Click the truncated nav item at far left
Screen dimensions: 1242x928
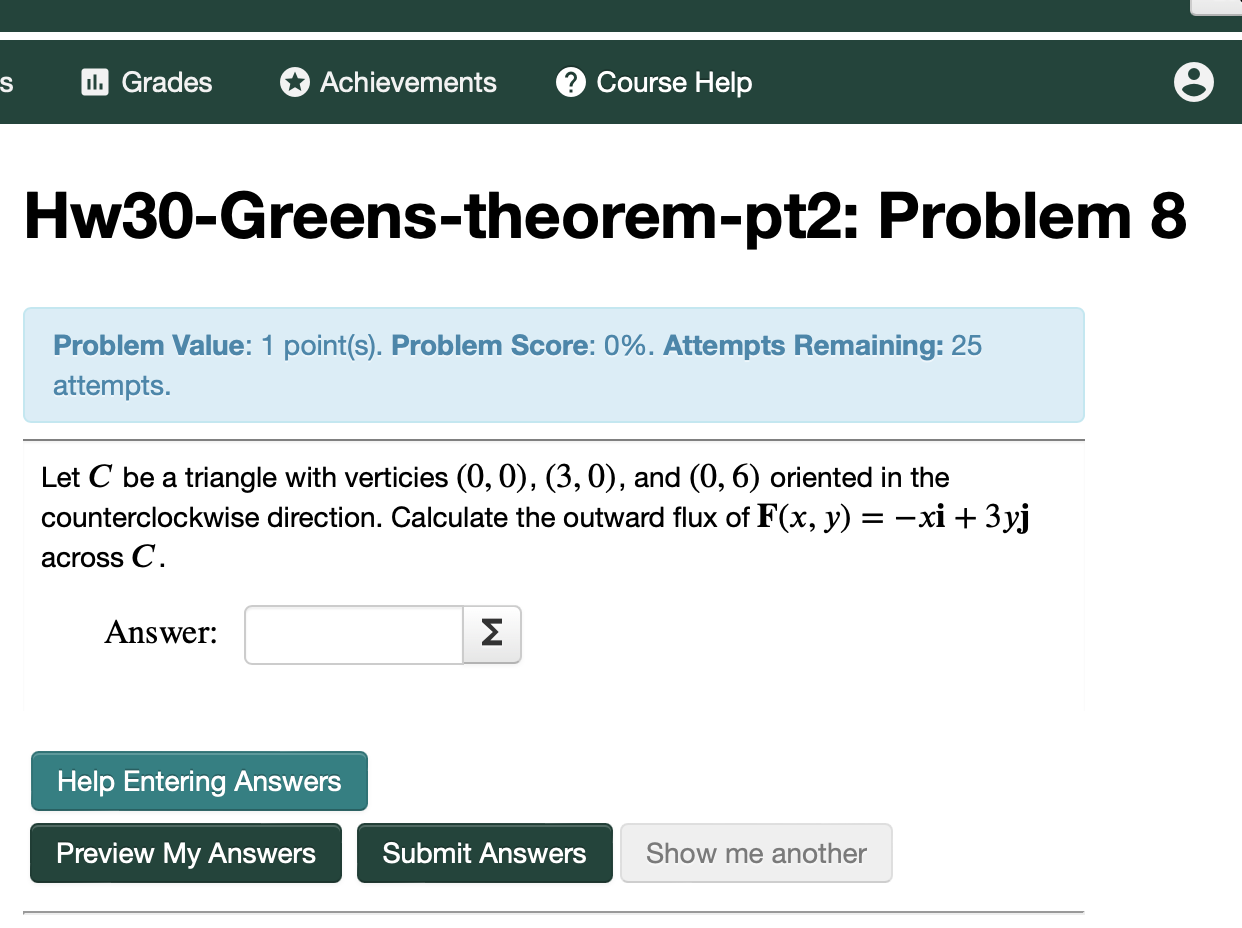(5, 83)
